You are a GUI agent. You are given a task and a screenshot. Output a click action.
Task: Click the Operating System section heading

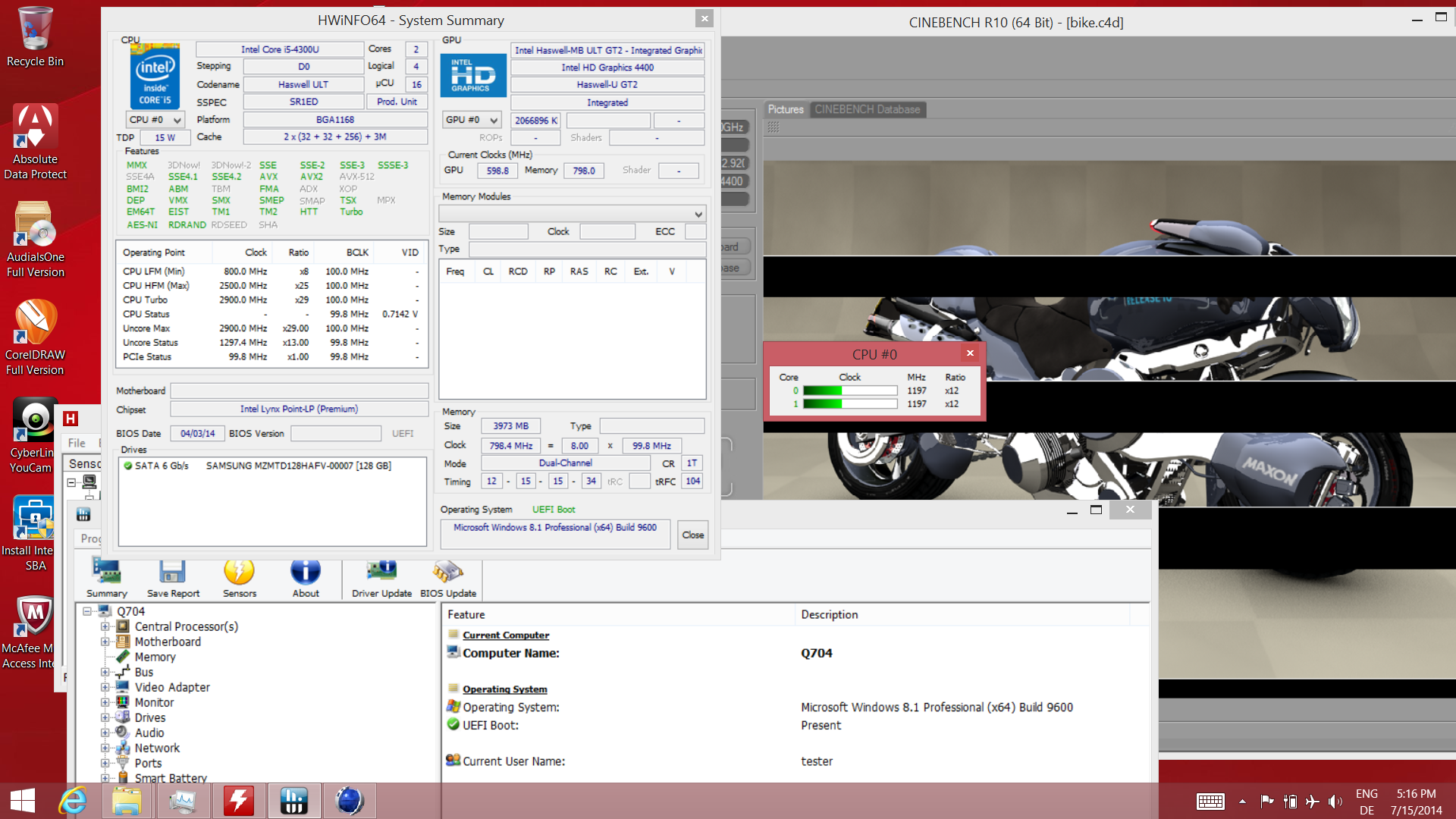pos(505,689)
